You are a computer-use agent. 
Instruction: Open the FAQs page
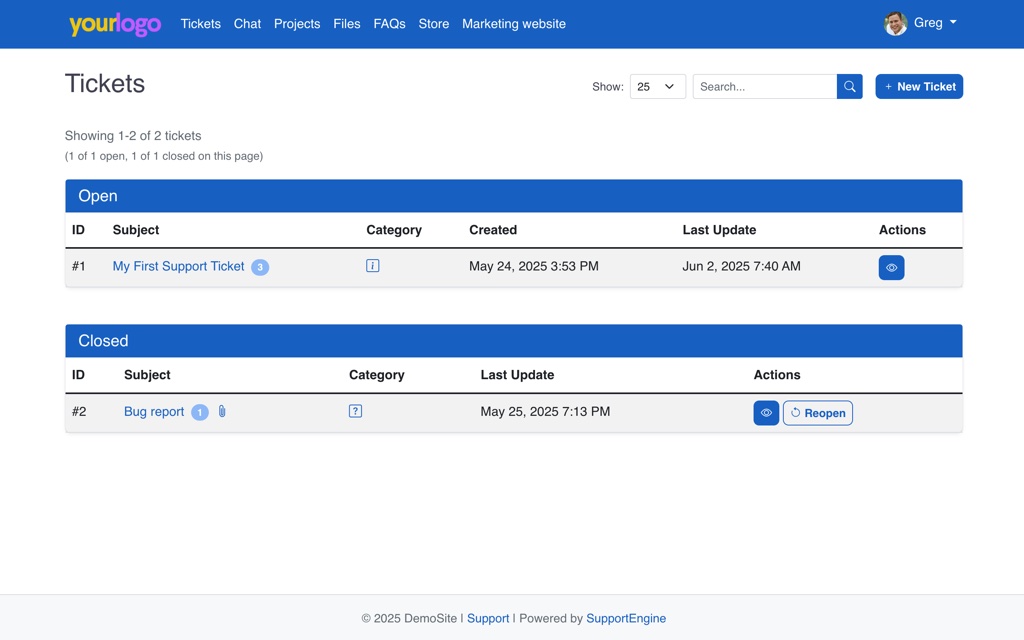point(389,24)
